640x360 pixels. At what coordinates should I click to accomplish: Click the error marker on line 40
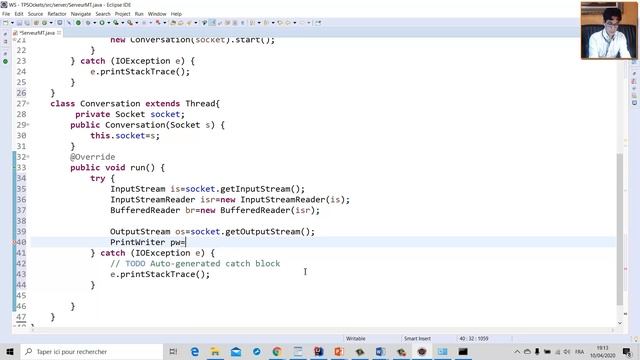tap(14, 242)
